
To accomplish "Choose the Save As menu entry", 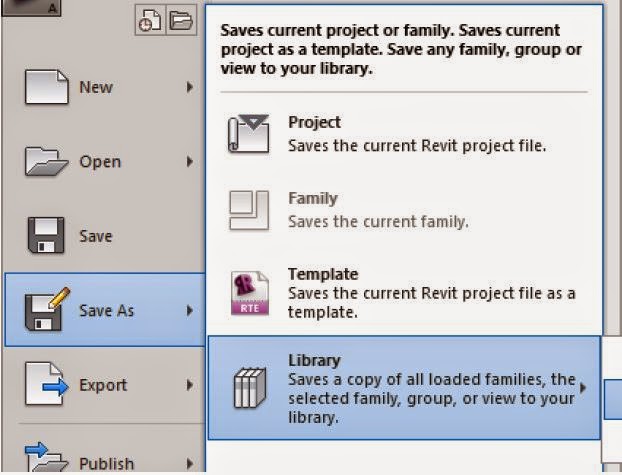I will 105,310.
